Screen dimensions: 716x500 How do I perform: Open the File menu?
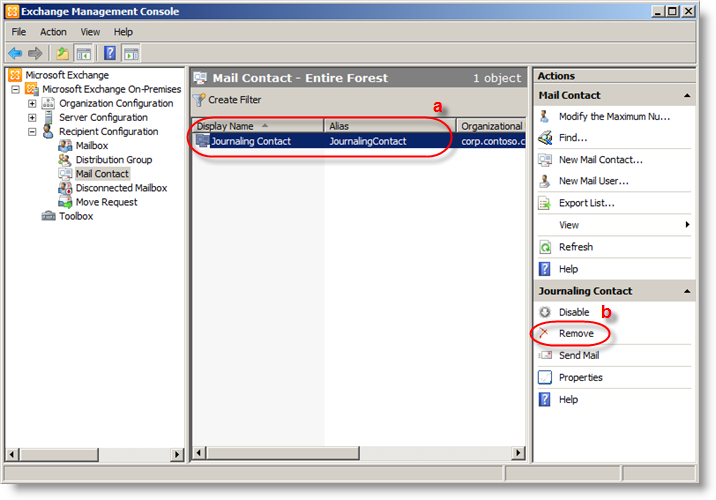pyautogui.click(x=19, y=32)
